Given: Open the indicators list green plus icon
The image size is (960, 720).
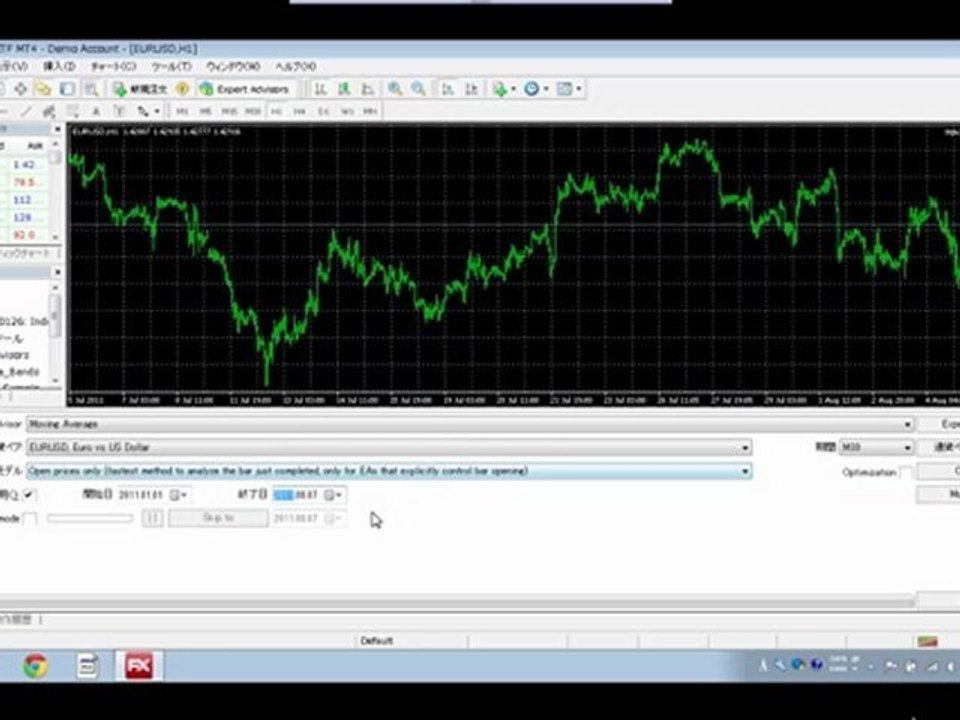Looking at the screenshot, I should tap(500, 89).
